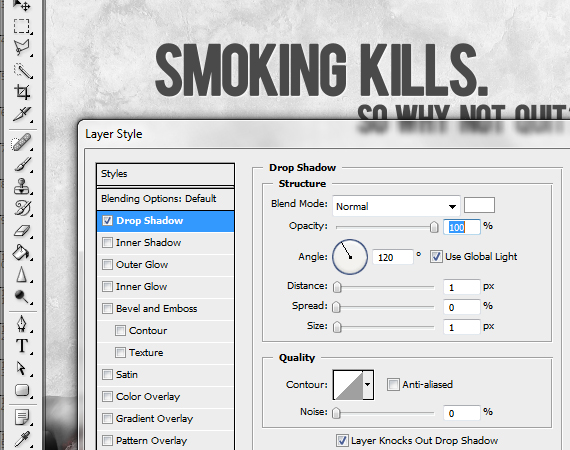
Task: Select the Eraser tool
Action: click(x=22, y=230)
